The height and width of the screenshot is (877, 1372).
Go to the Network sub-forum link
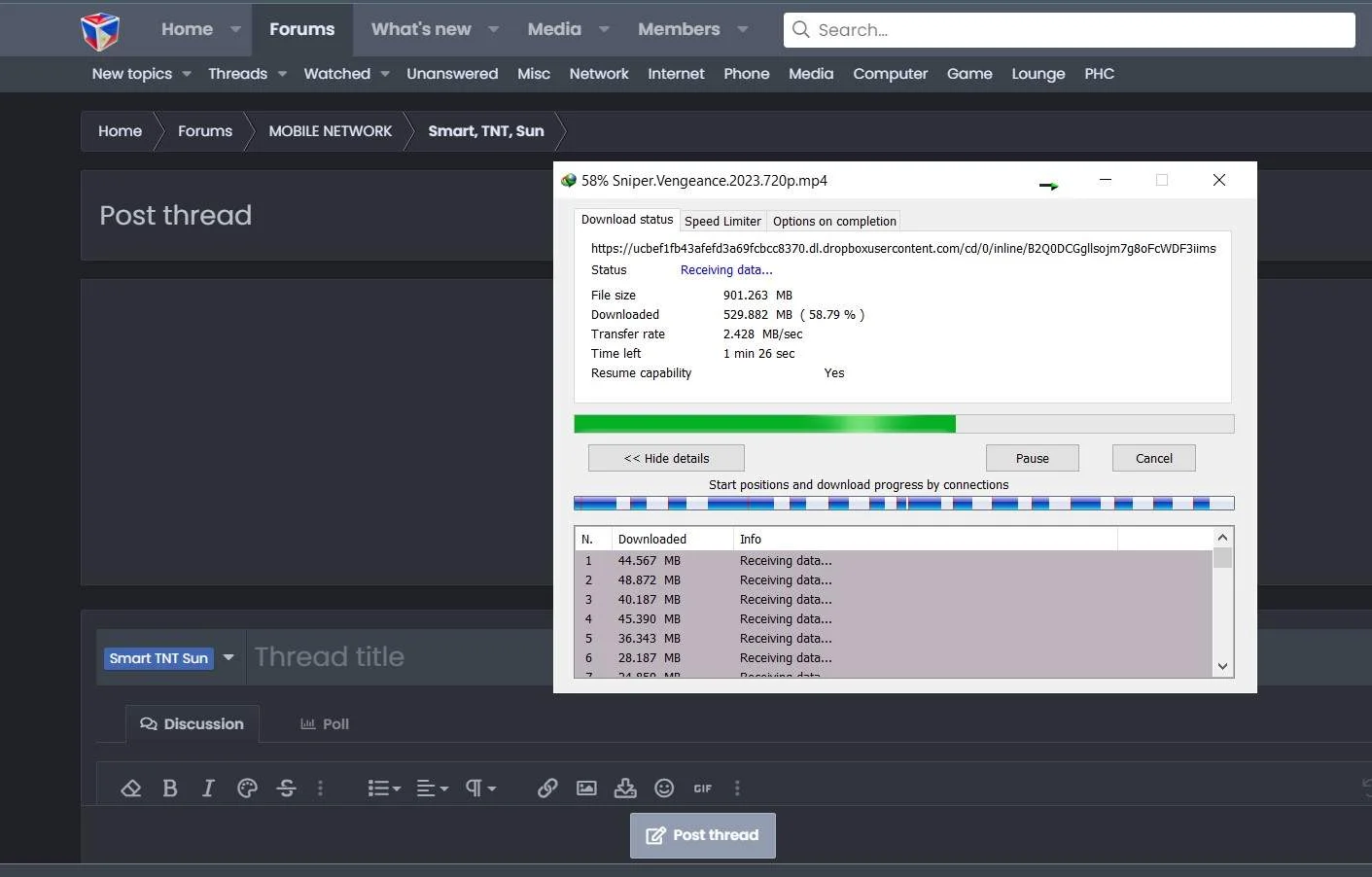pyautogui.click(x=599, y=74)
